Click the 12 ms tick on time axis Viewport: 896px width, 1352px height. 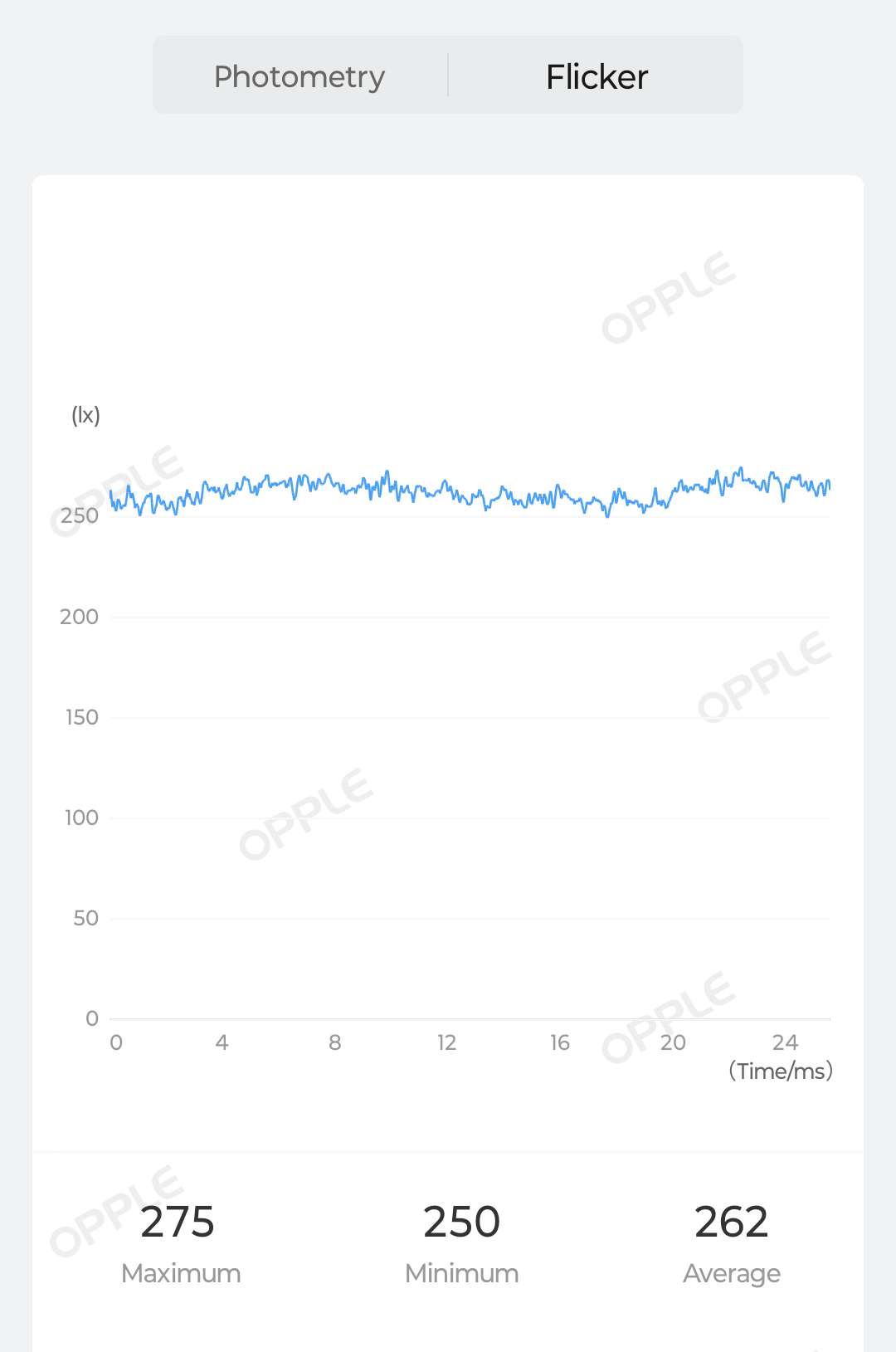pyautogui.click(x=446, y=1042)
